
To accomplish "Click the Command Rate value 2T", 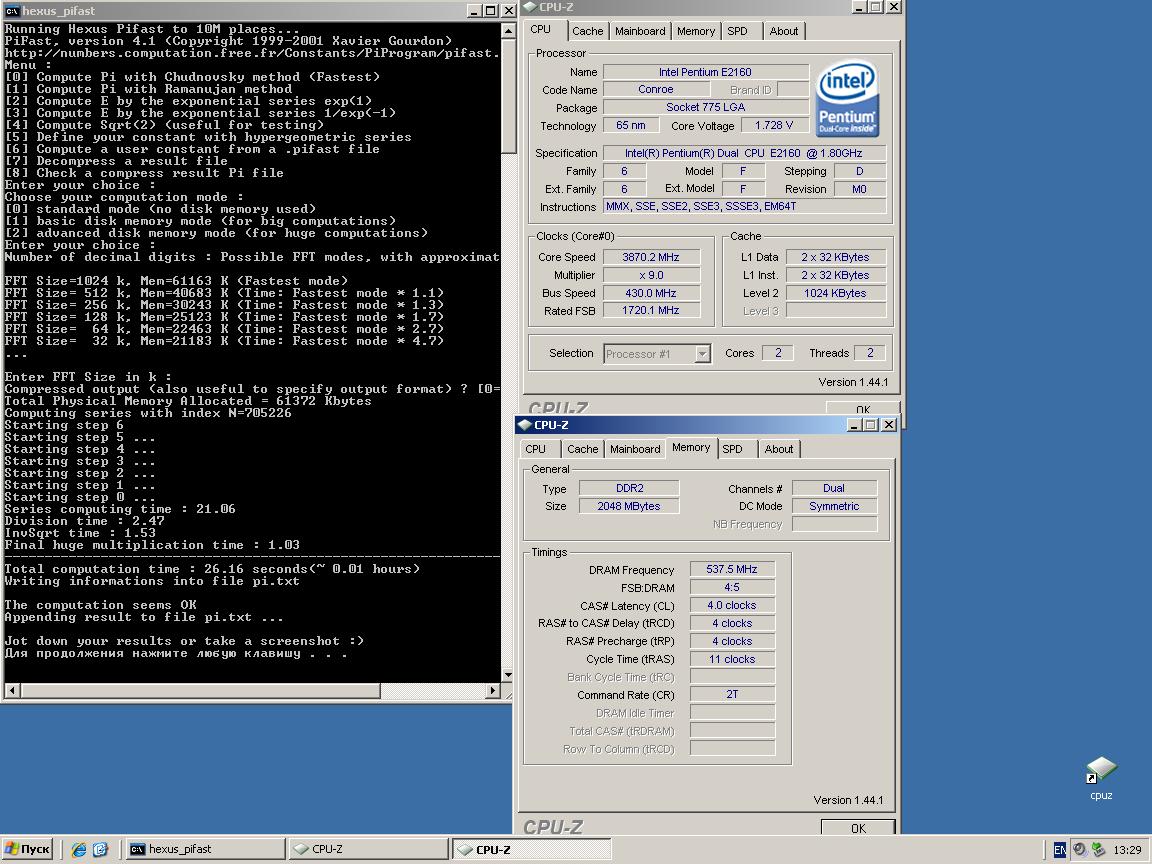I will point(732,694).
